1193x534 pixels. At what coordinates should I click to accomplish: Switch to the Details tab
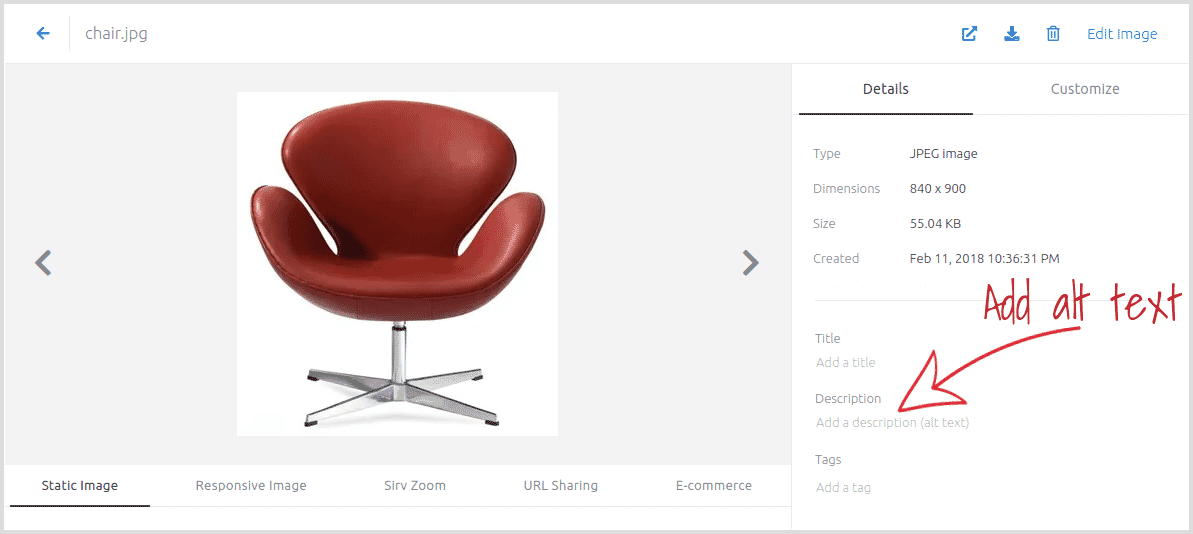(886, 89)
